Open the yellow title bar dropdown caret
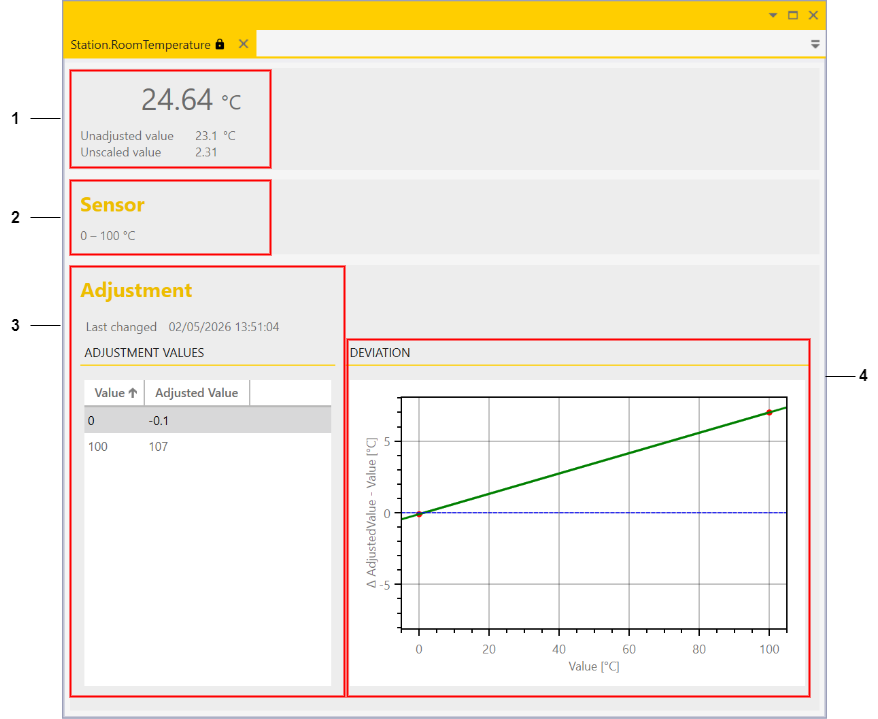The height and width of the screenshot is (719, 878). point(772,15)
